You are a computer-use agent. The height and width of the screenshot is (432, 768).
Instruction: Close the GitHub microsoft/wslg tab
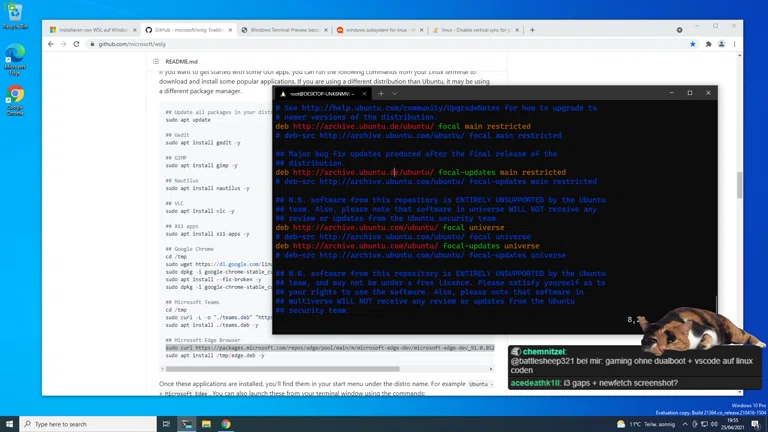pyautogui.click(x=230, y=30)
